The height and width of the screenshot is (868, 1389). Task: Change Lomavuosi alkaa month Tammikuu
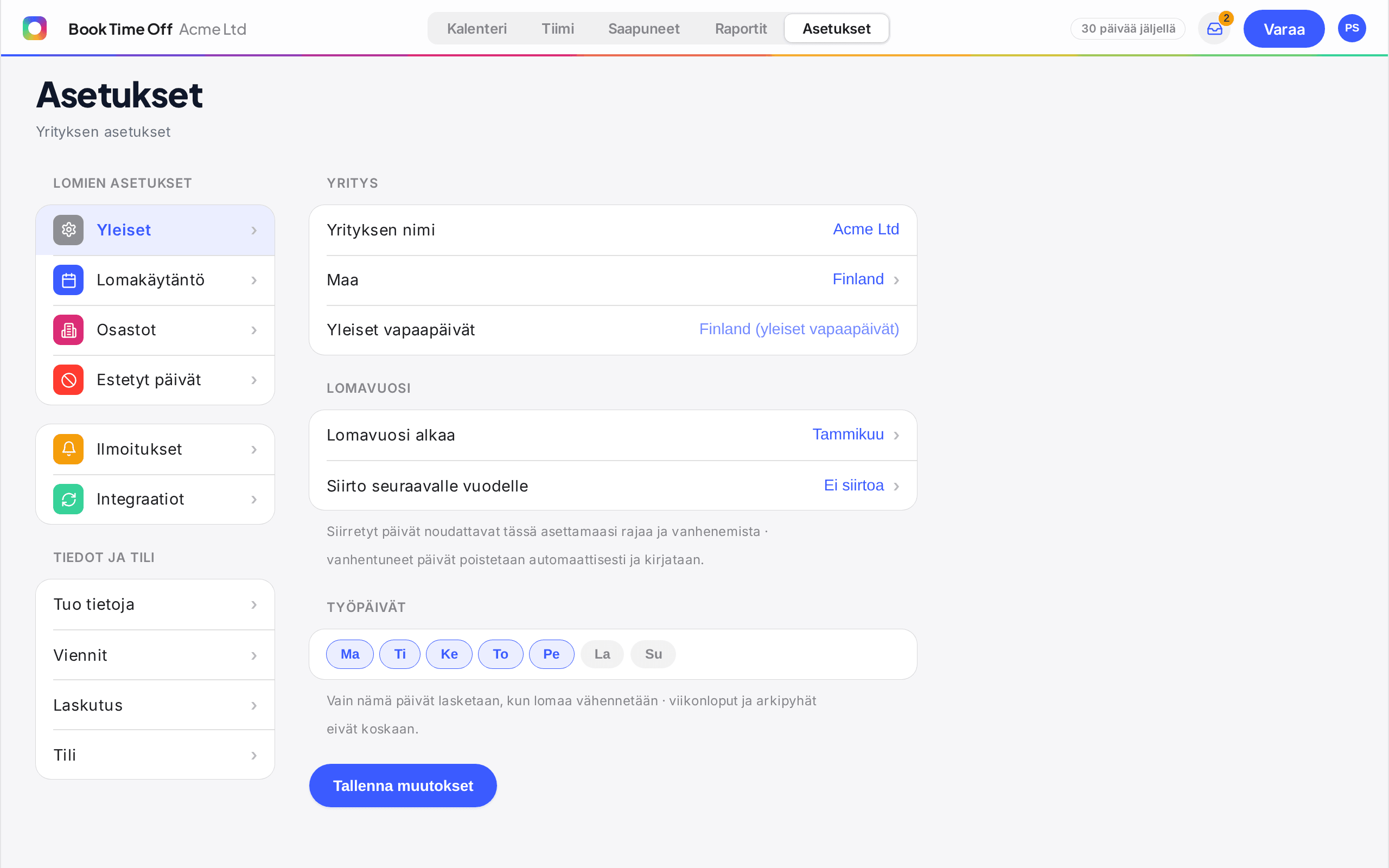pos(613,435)
